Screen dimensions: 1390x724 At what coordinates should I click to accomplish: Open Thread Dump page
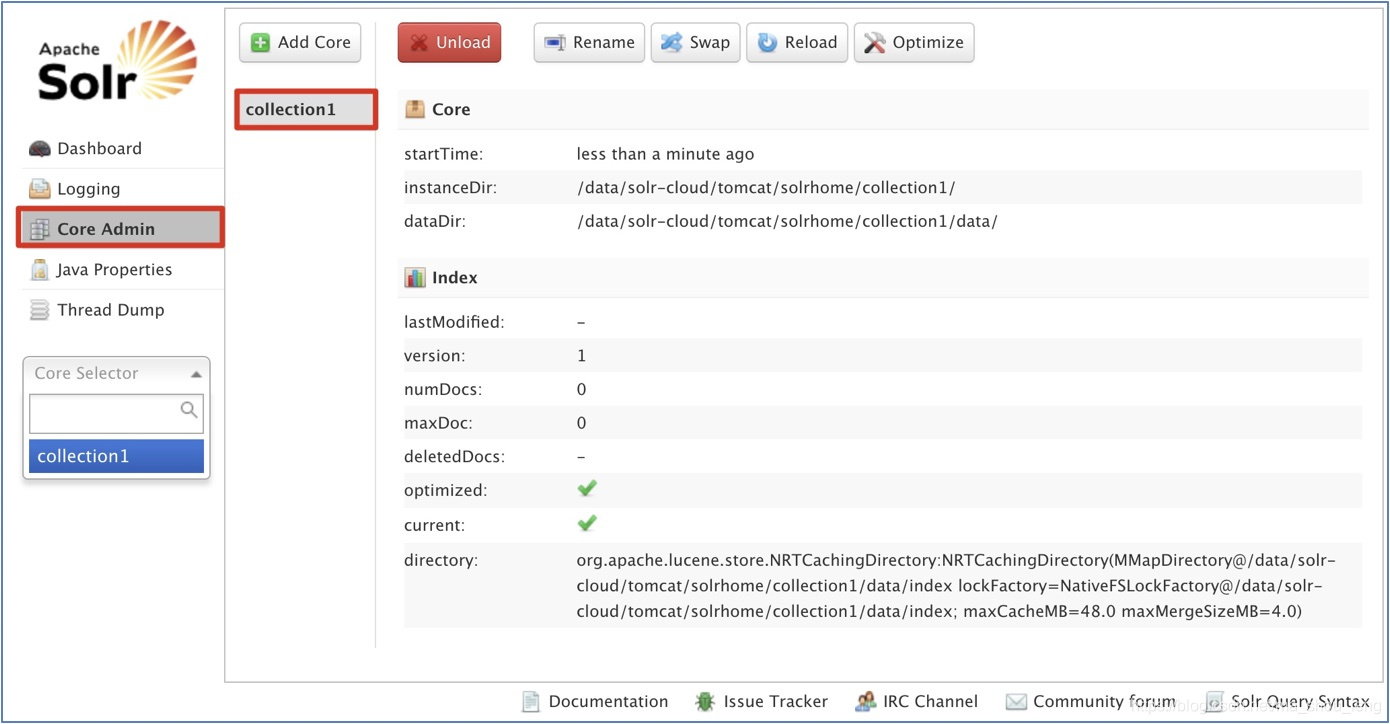110,310
